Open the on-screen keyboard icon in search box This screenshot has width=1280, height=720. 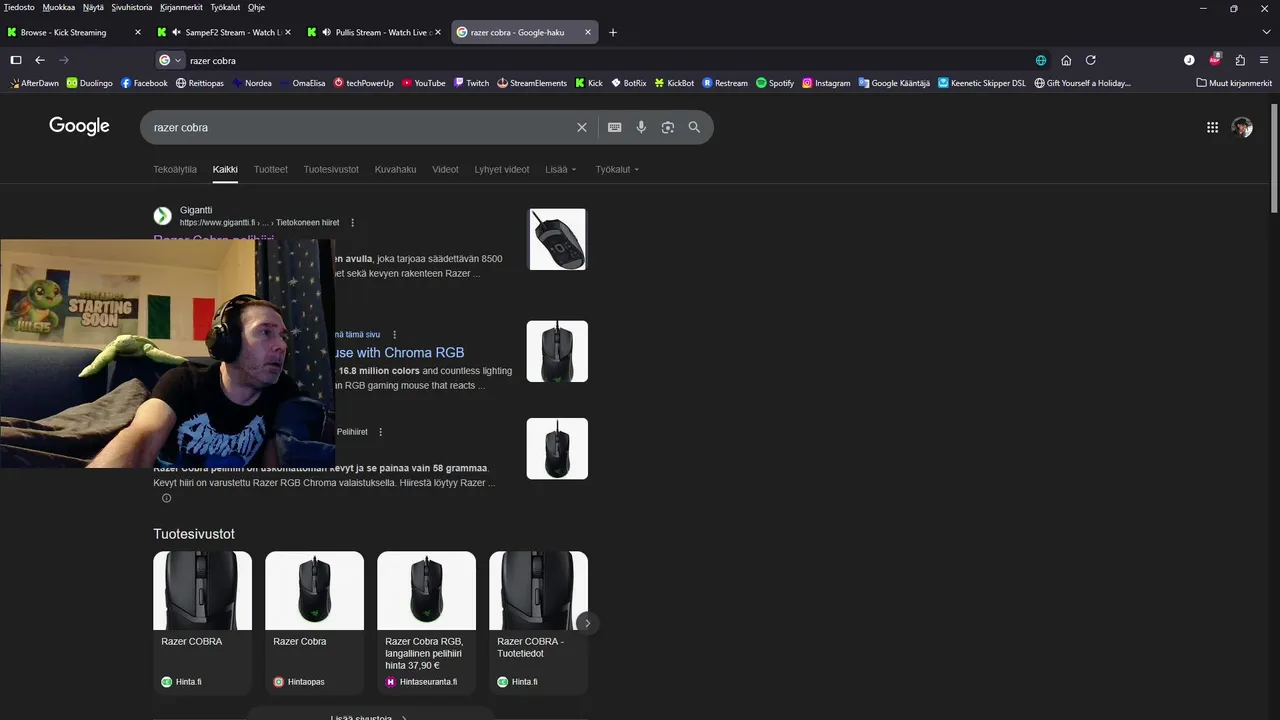click(614, 127)
